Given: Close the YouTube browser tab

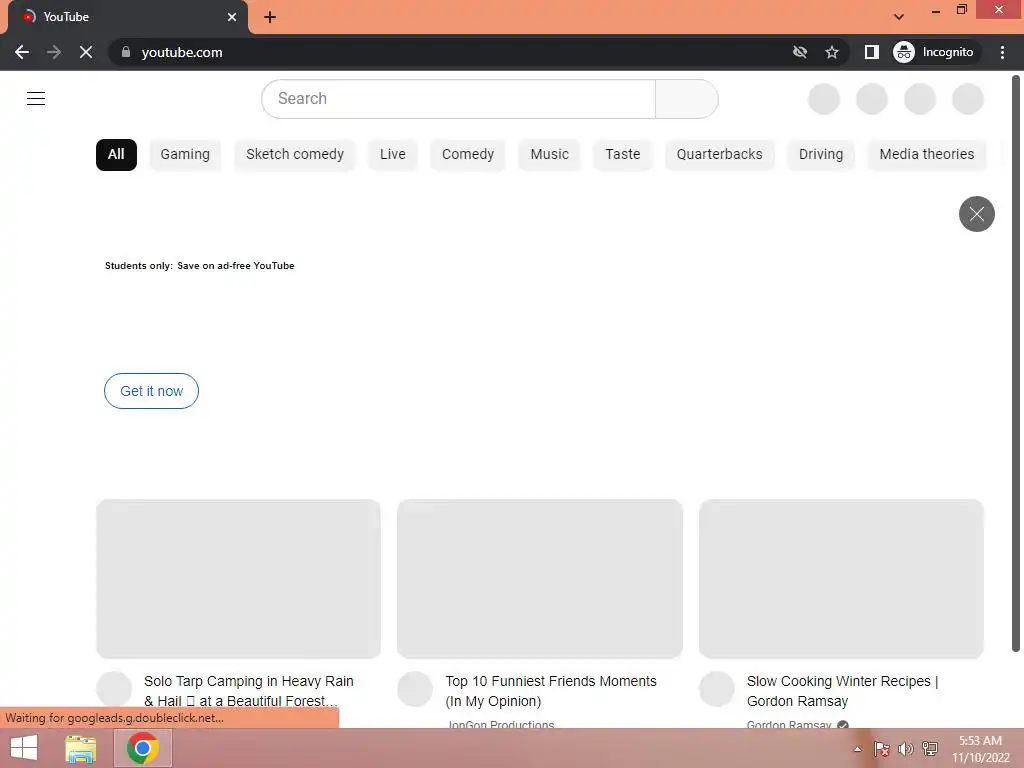Looking at the screenshot, I should 232,17.
